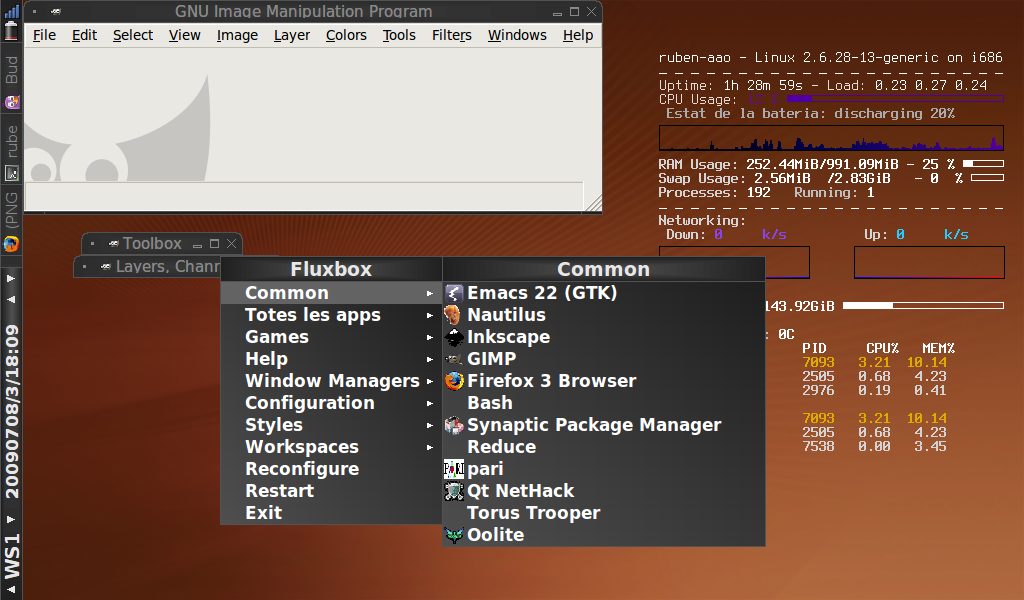The width and height of the screenshot is (1024, 600).
Task: Open the Help menu in GIMP menu bar
Action: 578,35
